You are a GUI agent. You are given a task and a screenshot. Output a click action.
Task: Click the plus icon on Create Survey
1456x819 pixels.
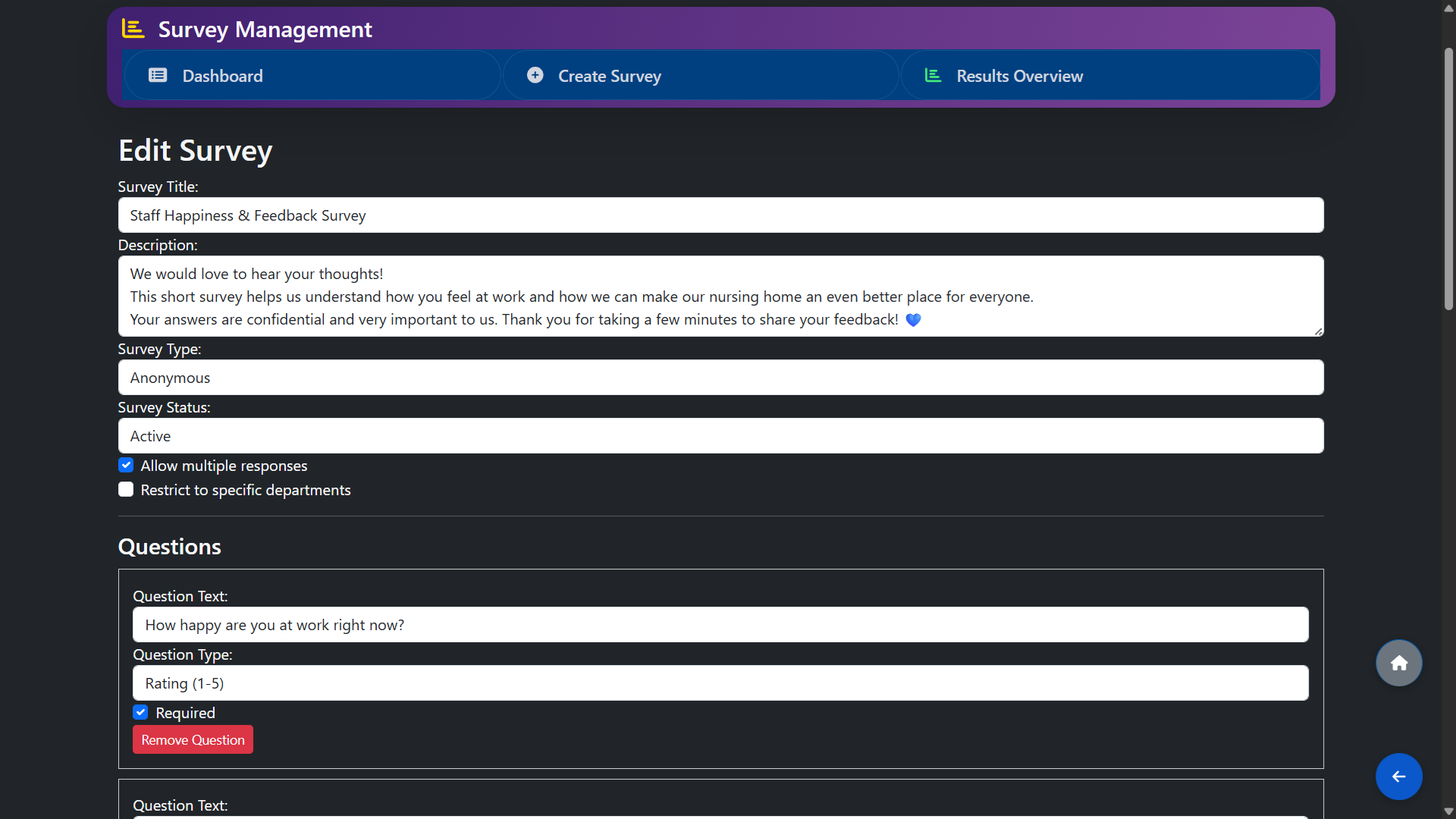tap(535, 75)
